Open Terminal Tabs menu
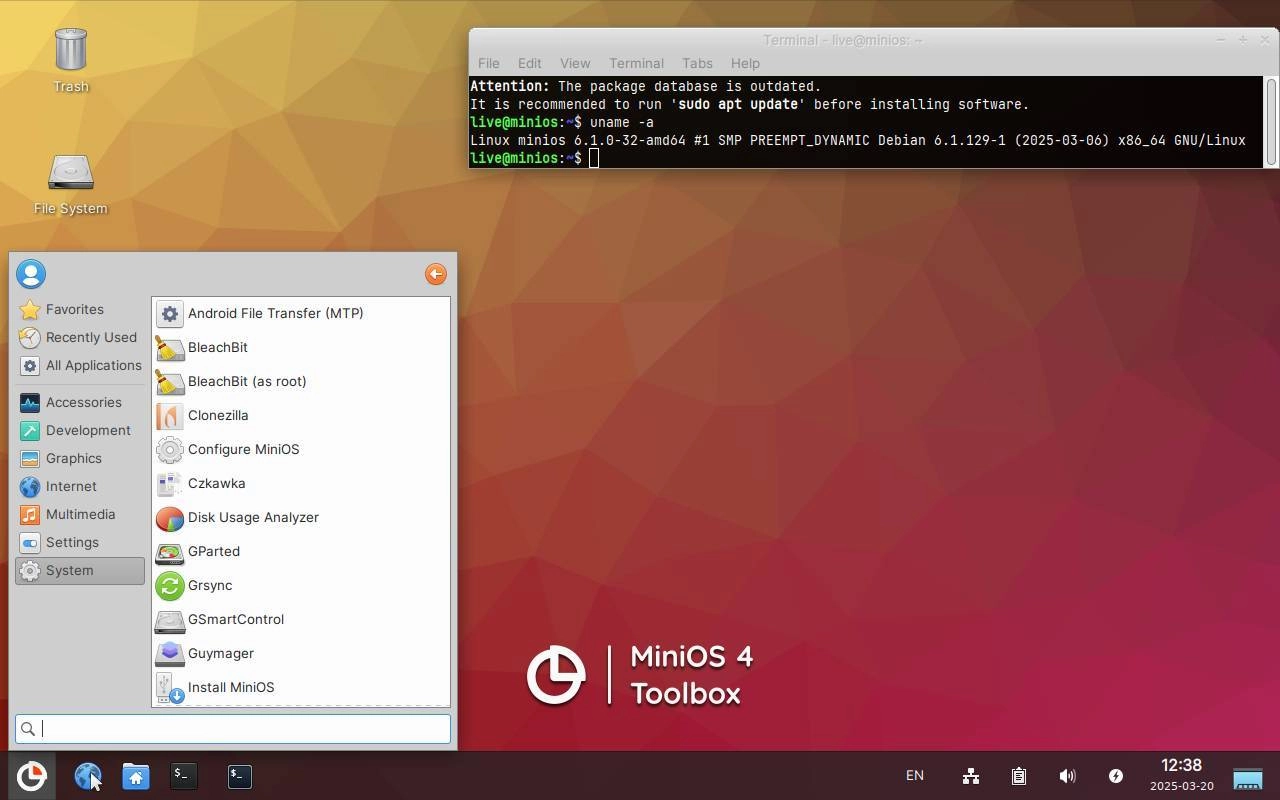Viewport: 1280px width, 800px height. tap(697, 63)
